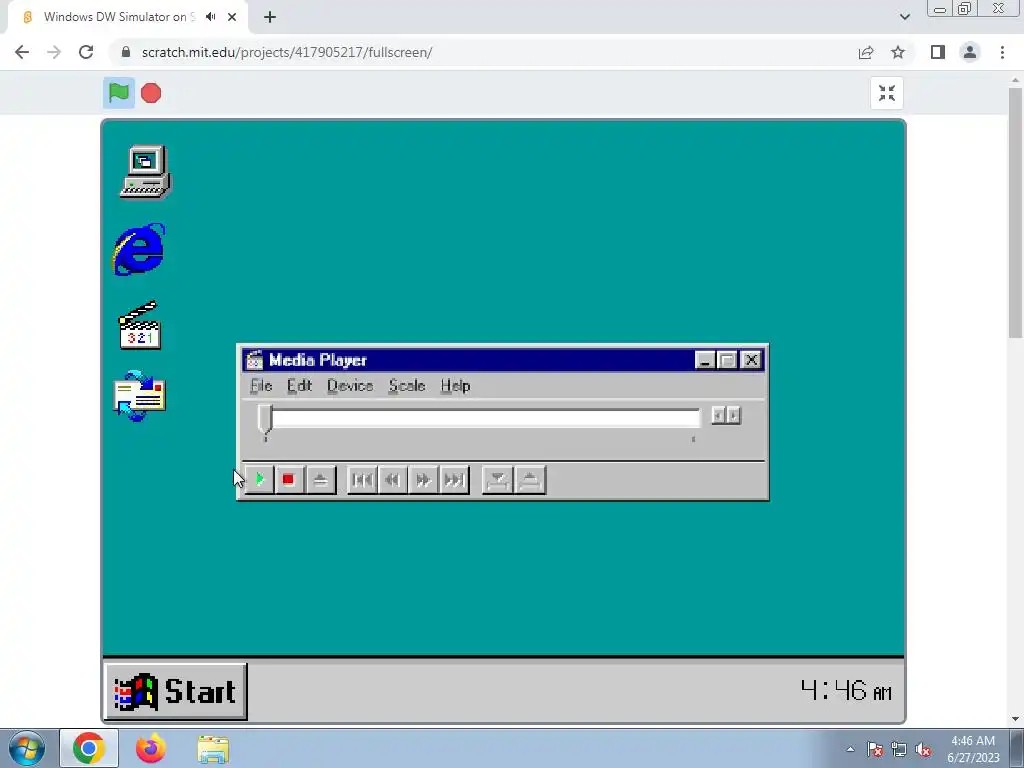Open the Windows 7 Start orb
The width and height of the screenshot is (1024, 768).
tap(27, 748)
